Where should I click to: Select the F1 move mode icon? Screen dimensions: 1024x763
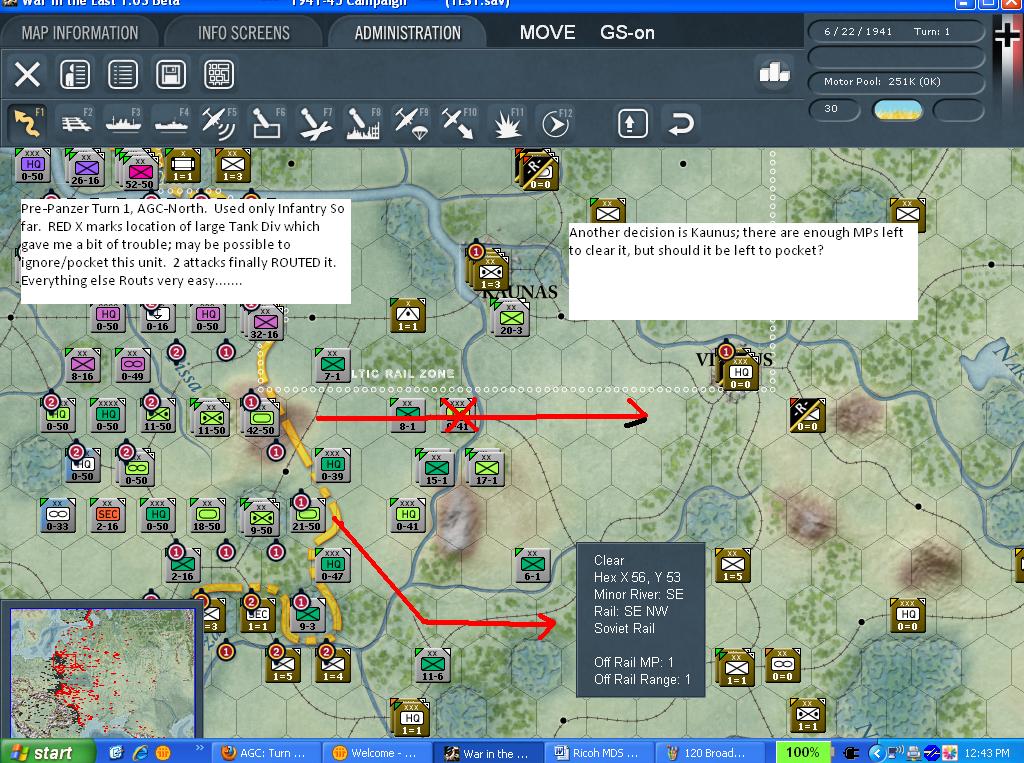28,122
